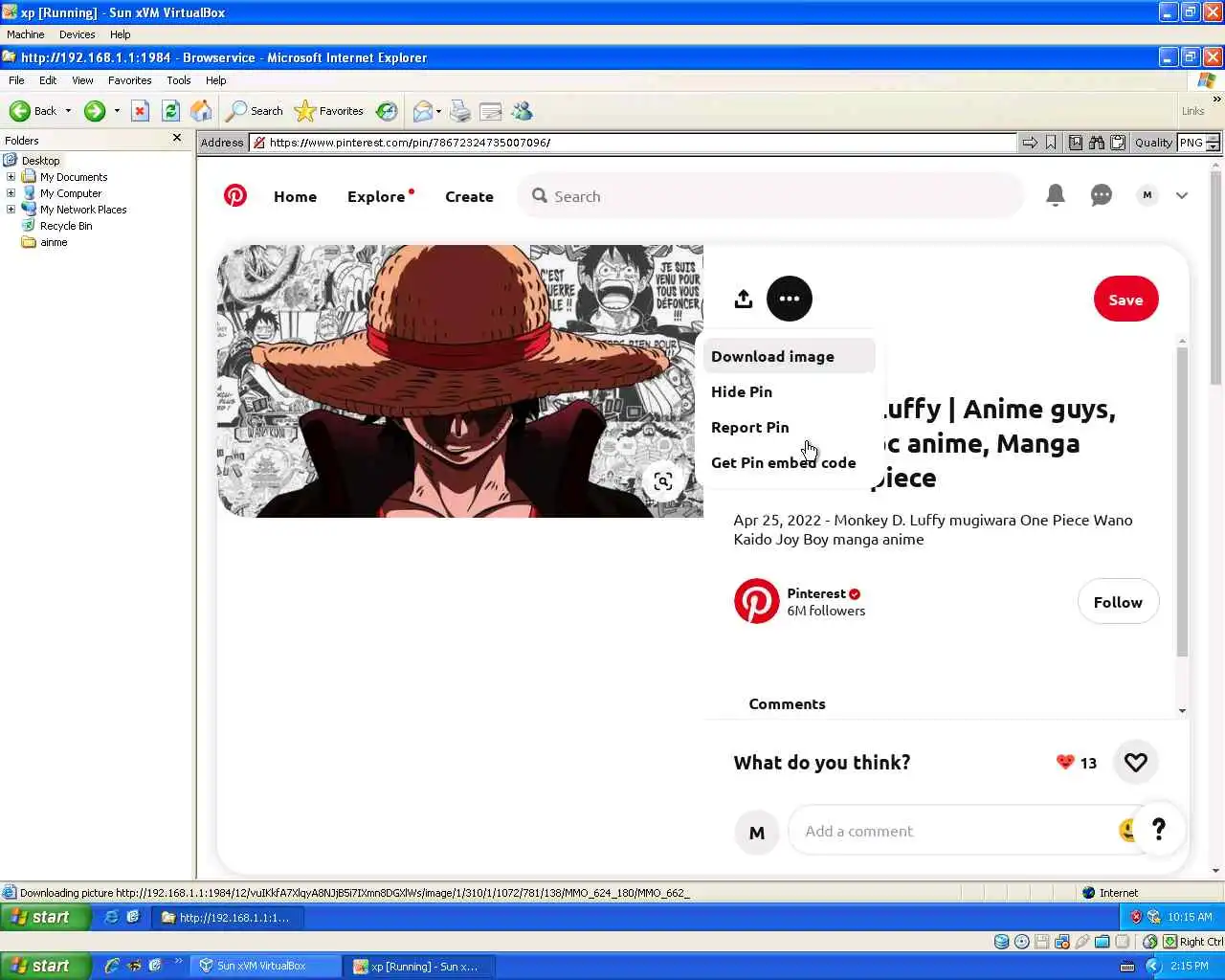The height and width of the screenshot is (980, 1225).
Task: Choose Download image from pin menu
Action: tap(789, 356)
